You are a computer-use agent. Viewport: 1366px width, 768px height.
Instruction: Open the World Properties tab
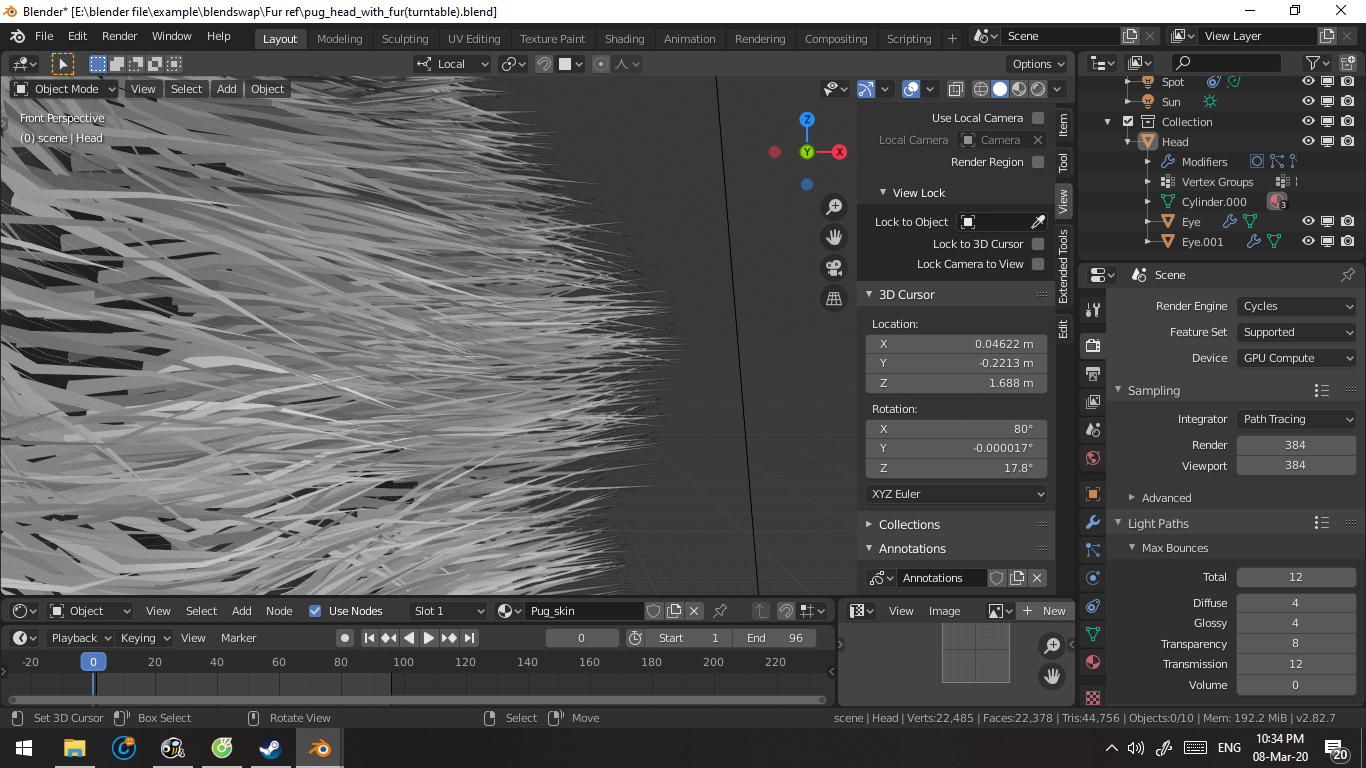[x=1092, y=458]
